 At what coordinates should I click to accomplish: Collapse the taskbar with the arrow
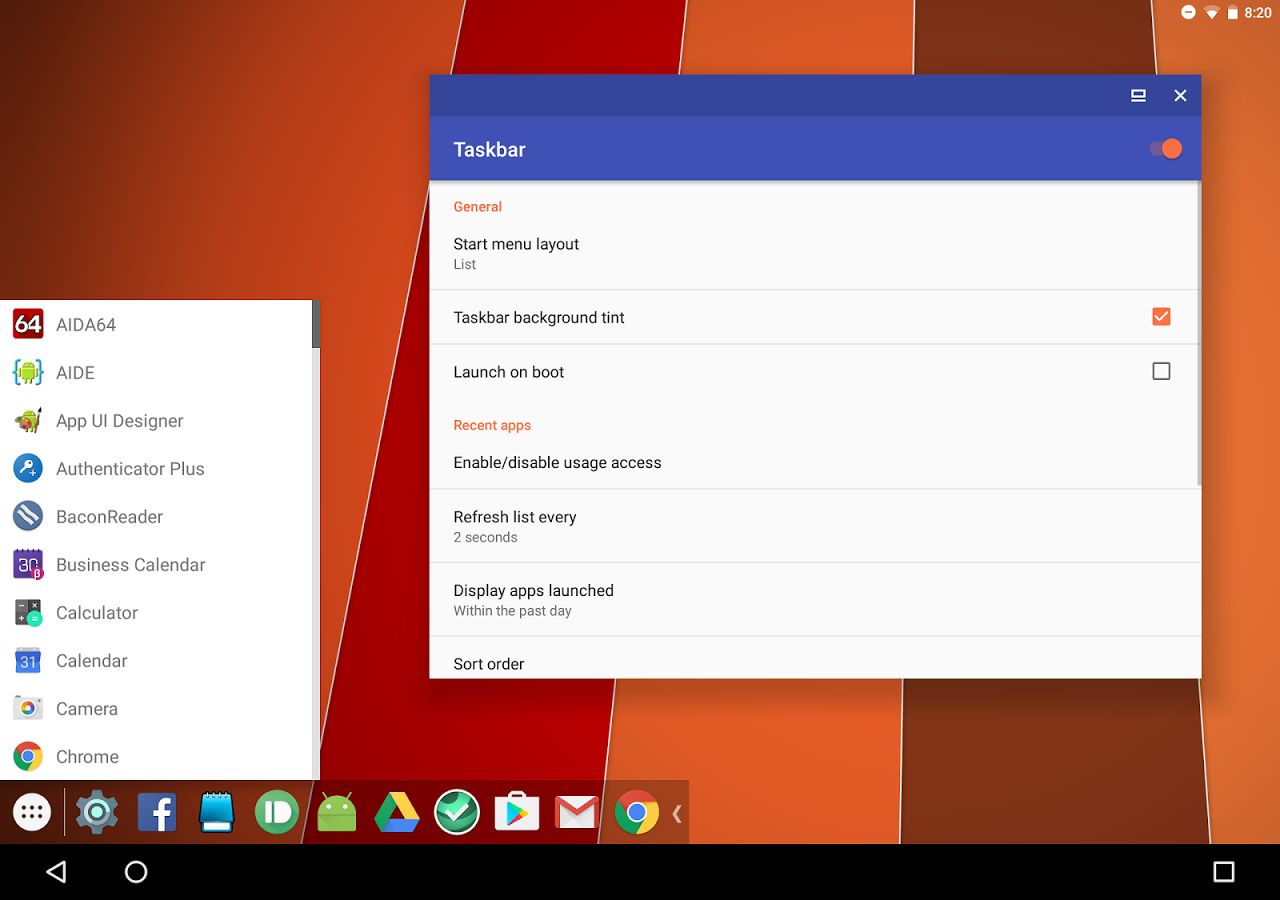click(x=677, y=813)
